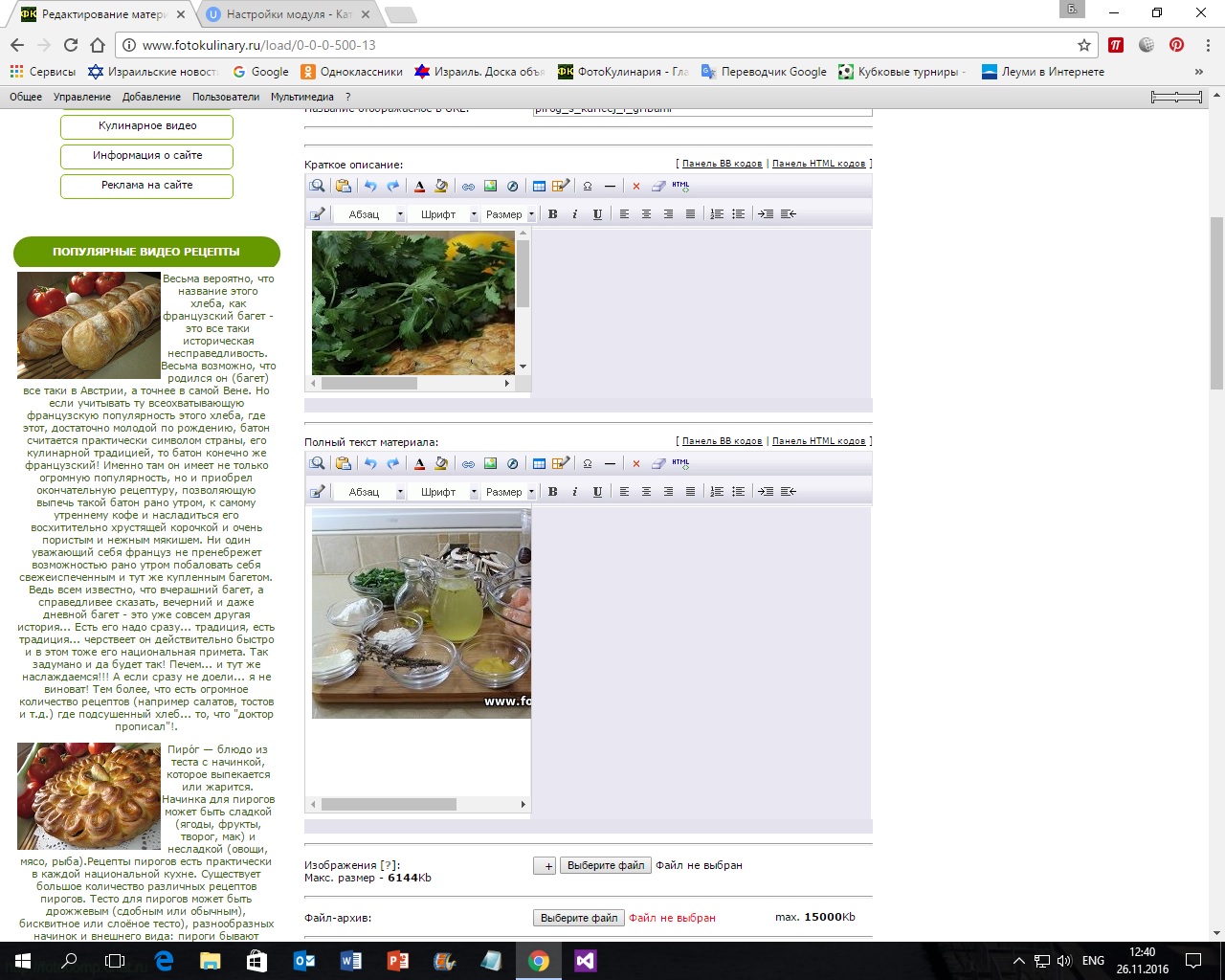
Task: Open Панель BB кодов link above Краткое описание
Action: (722, 164)
